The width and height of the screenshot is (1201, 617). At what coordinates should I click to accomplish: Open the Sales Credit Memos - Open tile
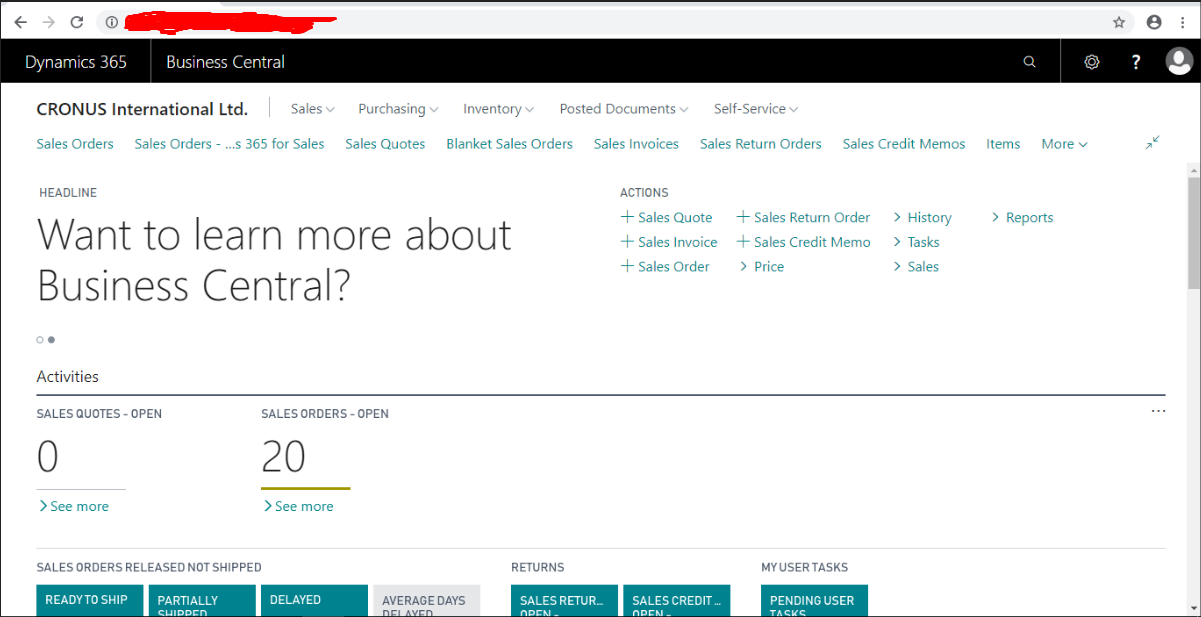tap(677, 601)
